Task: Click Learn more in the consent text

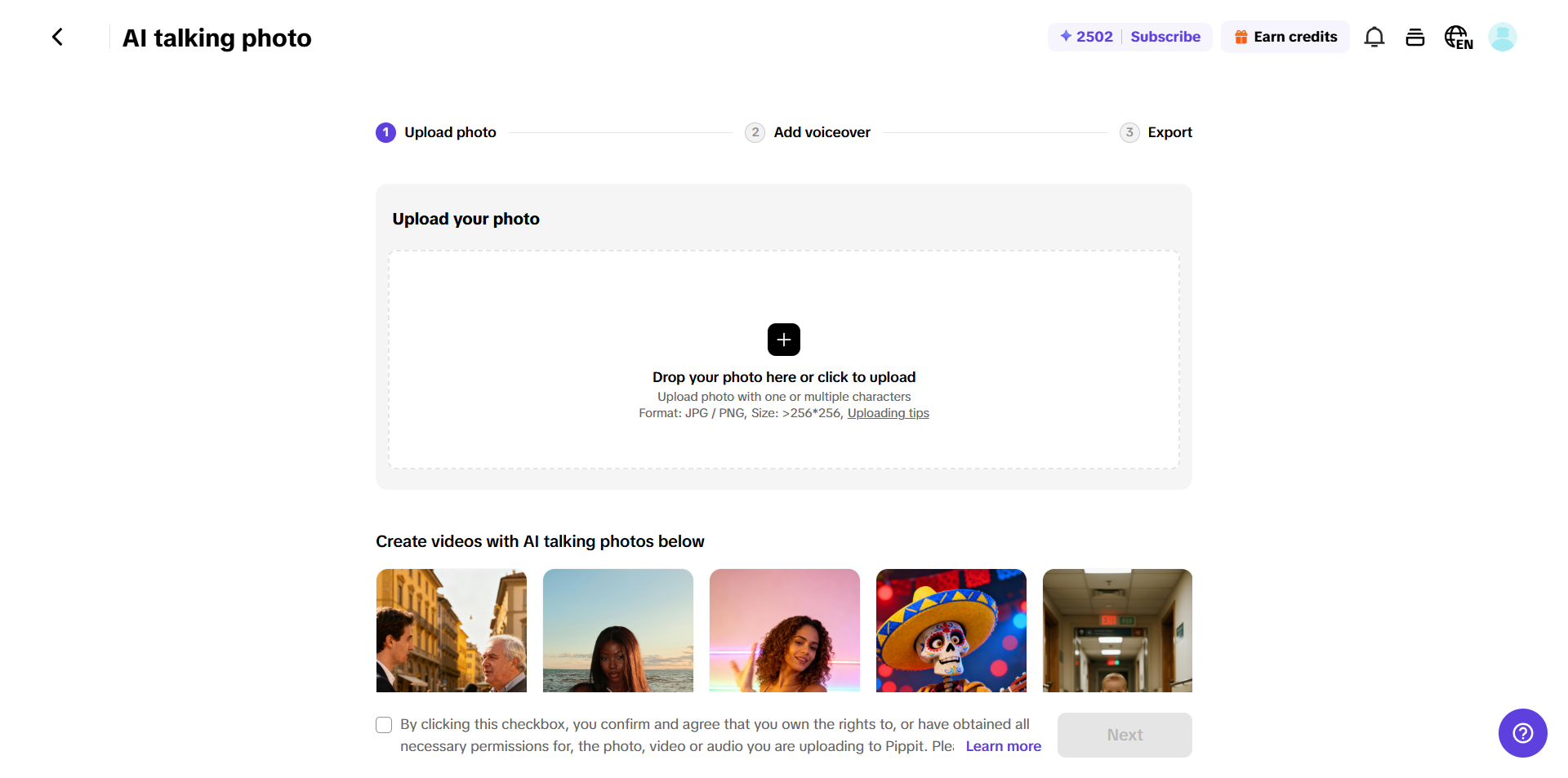Action: pos(1003,745)
